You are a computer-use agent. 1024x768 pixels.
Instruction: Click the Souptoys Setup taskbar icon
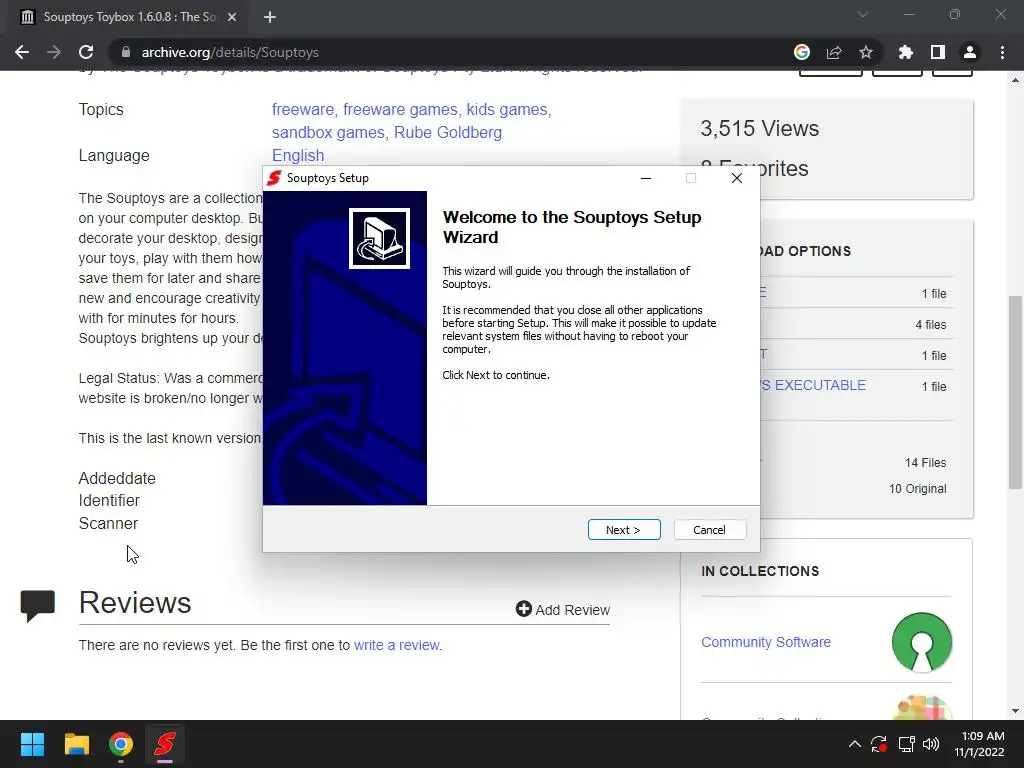click(165, 744)
